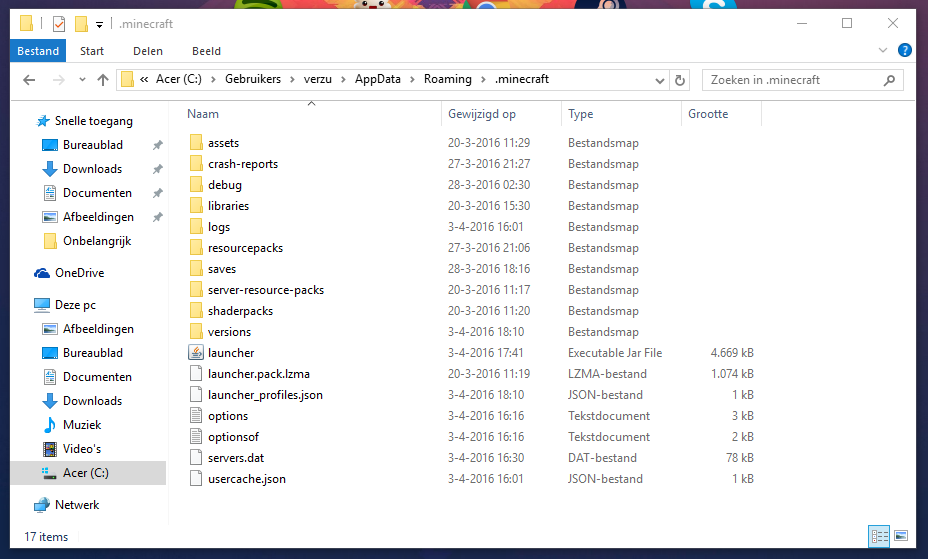The height and width of the screenshot is (559, 928).
Task: Expand AppData breadcrumb subfolder arrow
Action: click(413, 79)
